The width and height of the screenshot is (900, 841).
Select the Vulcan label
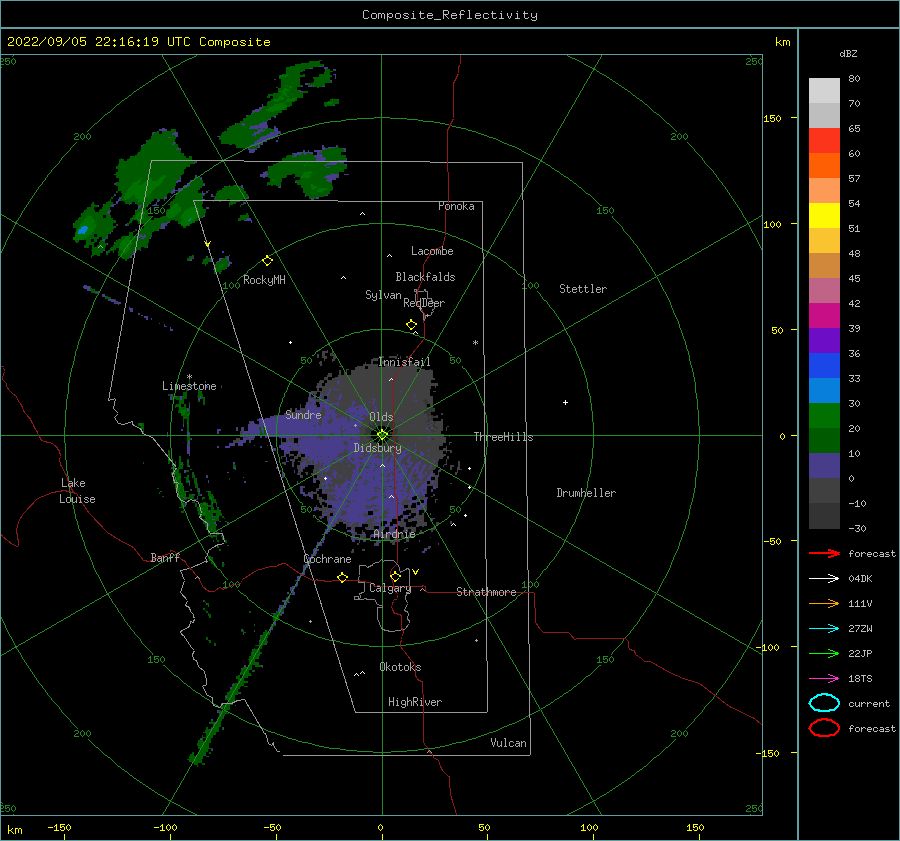click(509, 743)
